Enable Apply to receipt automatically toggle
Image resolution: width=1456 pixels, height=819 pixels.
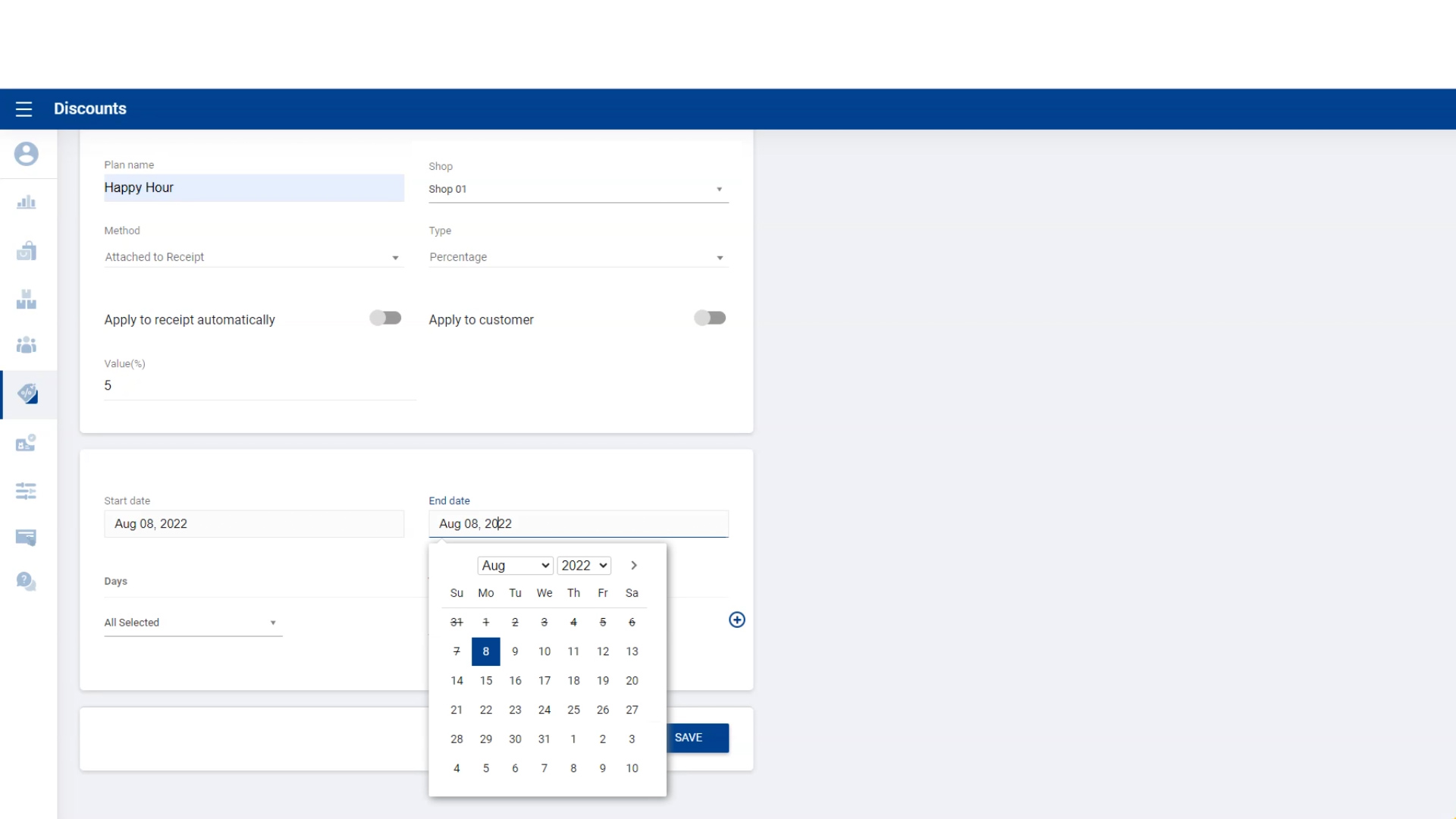385,318
